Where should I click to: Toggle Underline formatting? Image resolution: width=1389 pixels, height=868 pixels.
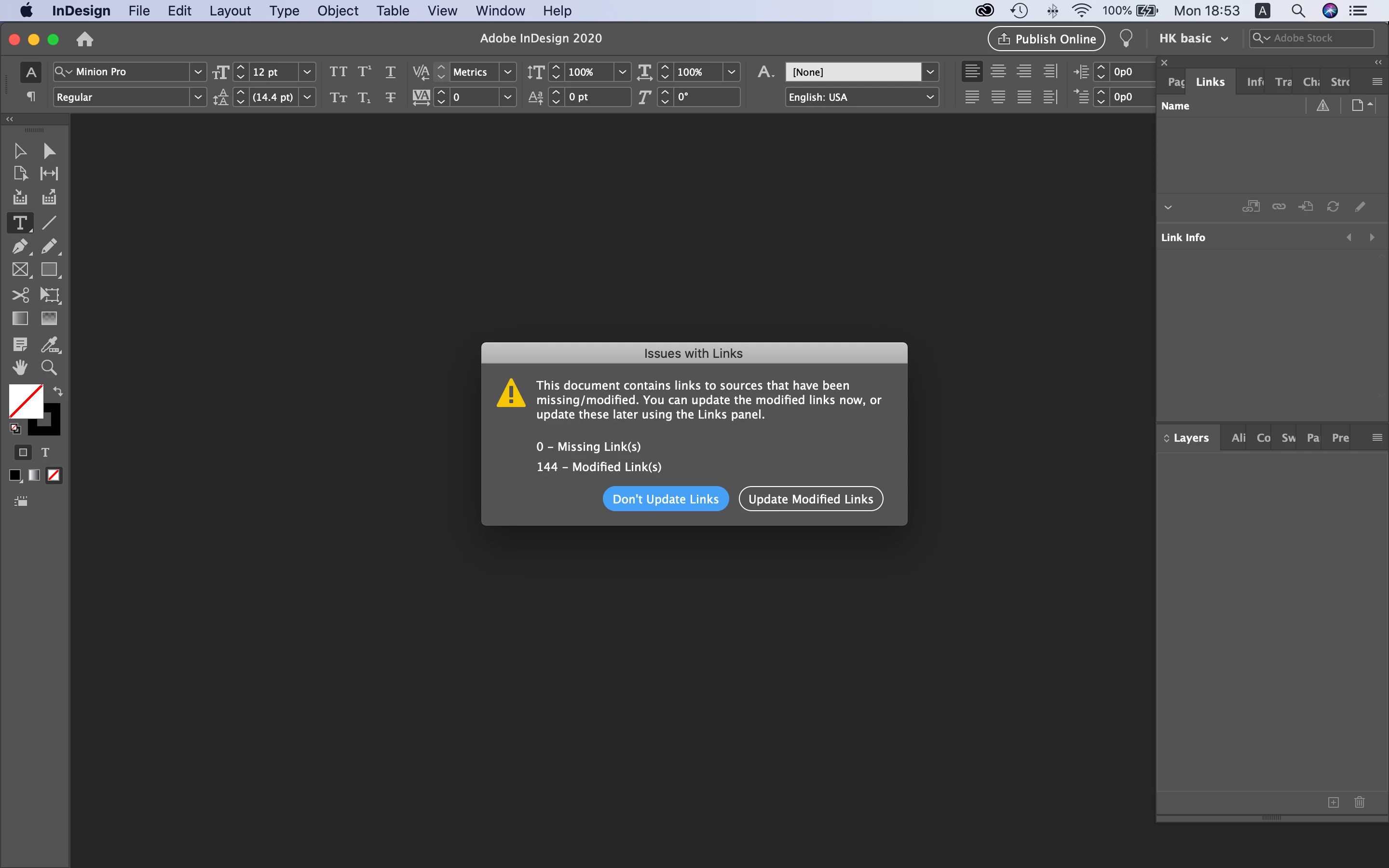(390, 72)
